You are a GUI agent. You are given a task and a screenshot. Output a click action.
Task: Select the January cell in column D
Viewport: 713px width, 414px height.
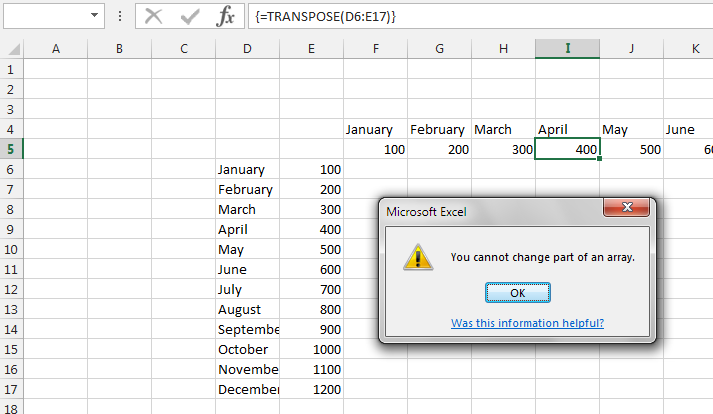pos(247,169)
